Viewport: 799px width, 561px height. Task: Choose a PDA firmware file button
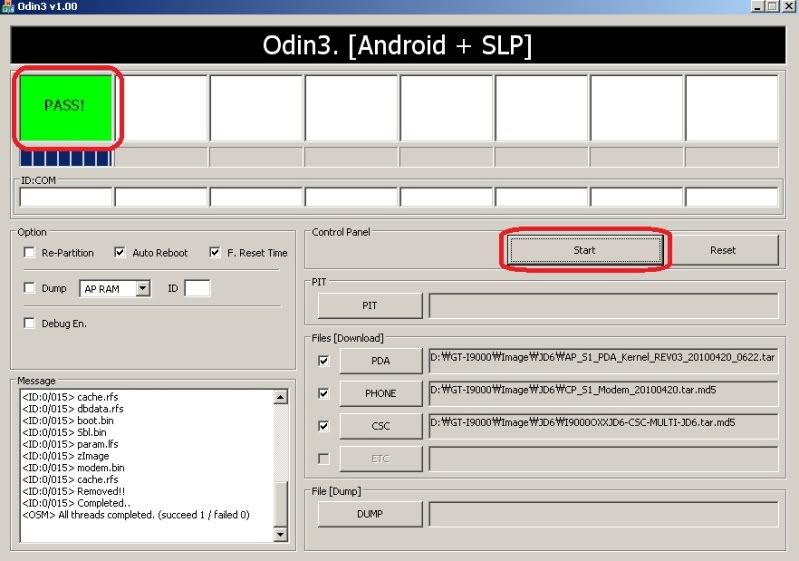point(381,361)
